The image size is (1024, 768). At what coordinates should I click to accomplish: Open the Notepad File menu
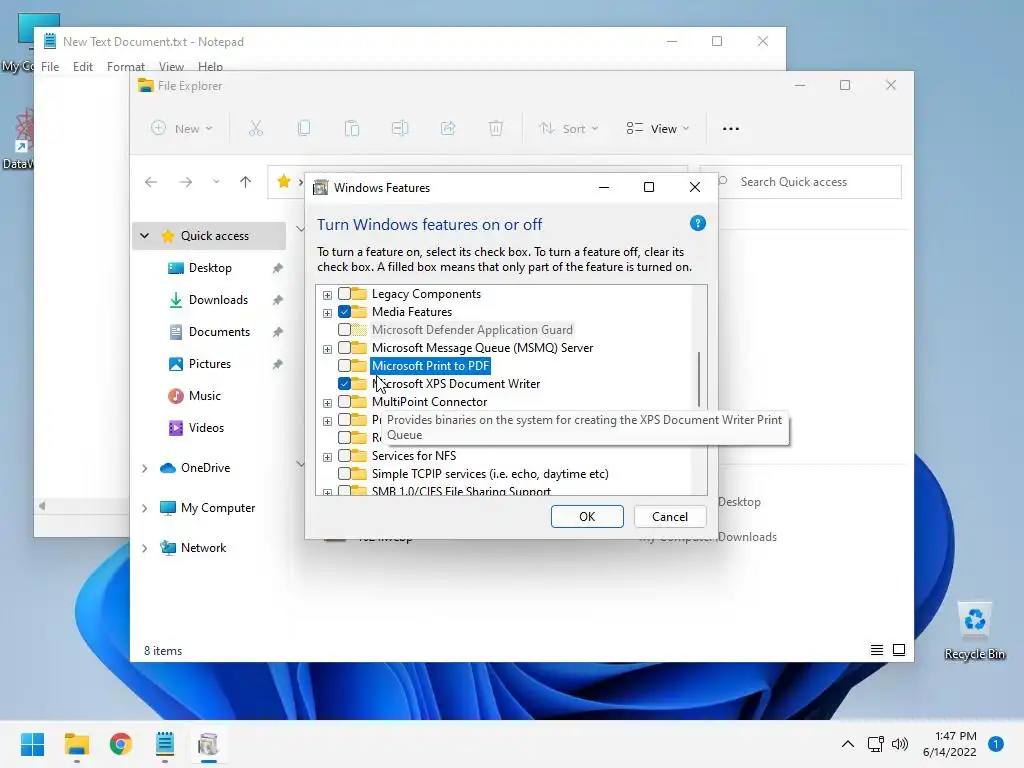click(50, 67)
